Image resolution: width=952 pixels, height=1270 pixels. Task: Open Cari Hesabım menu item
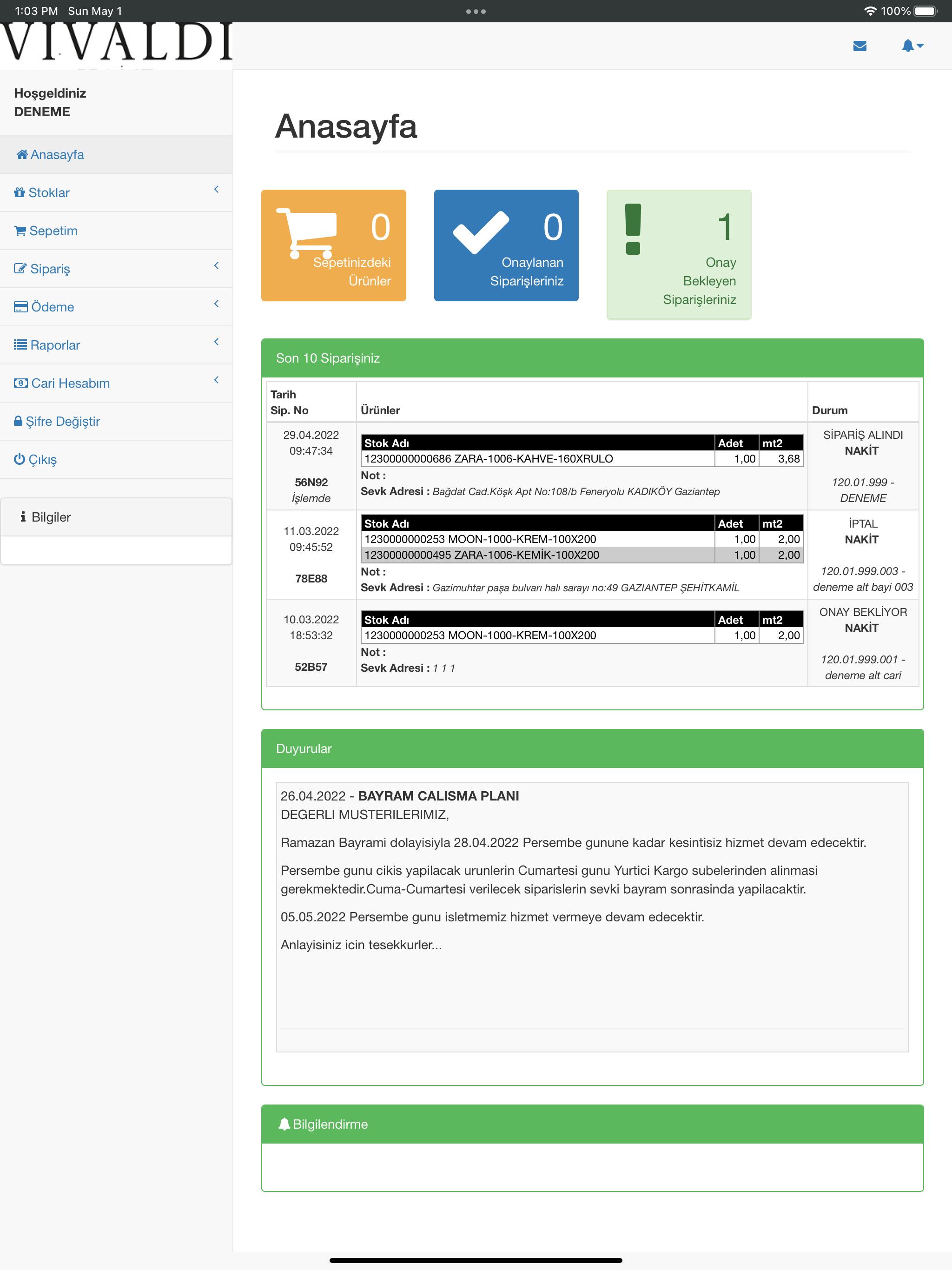click(116, 383)
